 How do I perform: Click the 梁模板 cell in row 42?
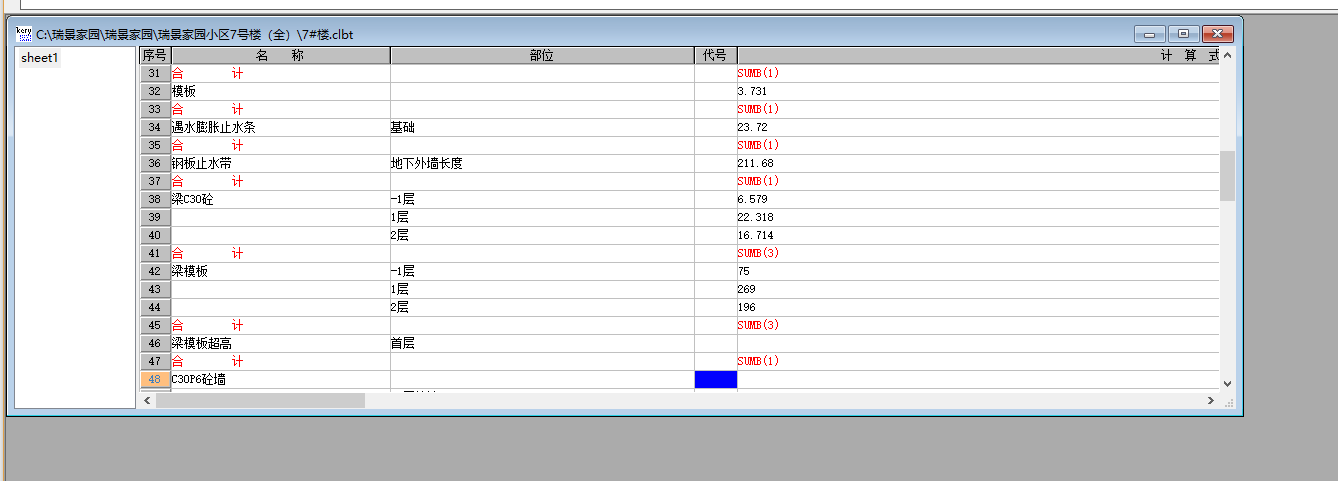point(281,272)
